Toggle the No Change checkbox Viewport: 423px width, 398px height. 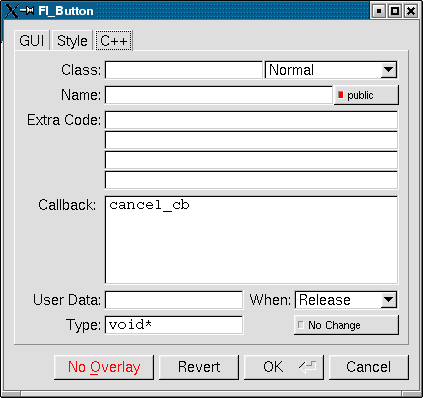pos(346,325)
